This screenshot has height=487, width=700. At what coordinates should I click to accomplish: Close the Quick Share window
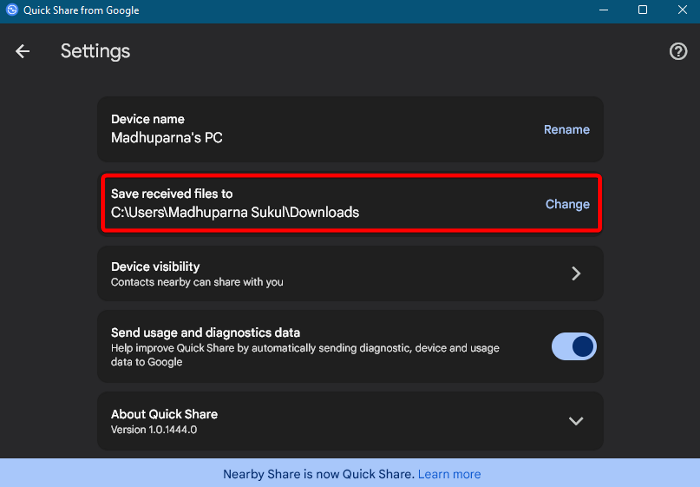[682, 10]
